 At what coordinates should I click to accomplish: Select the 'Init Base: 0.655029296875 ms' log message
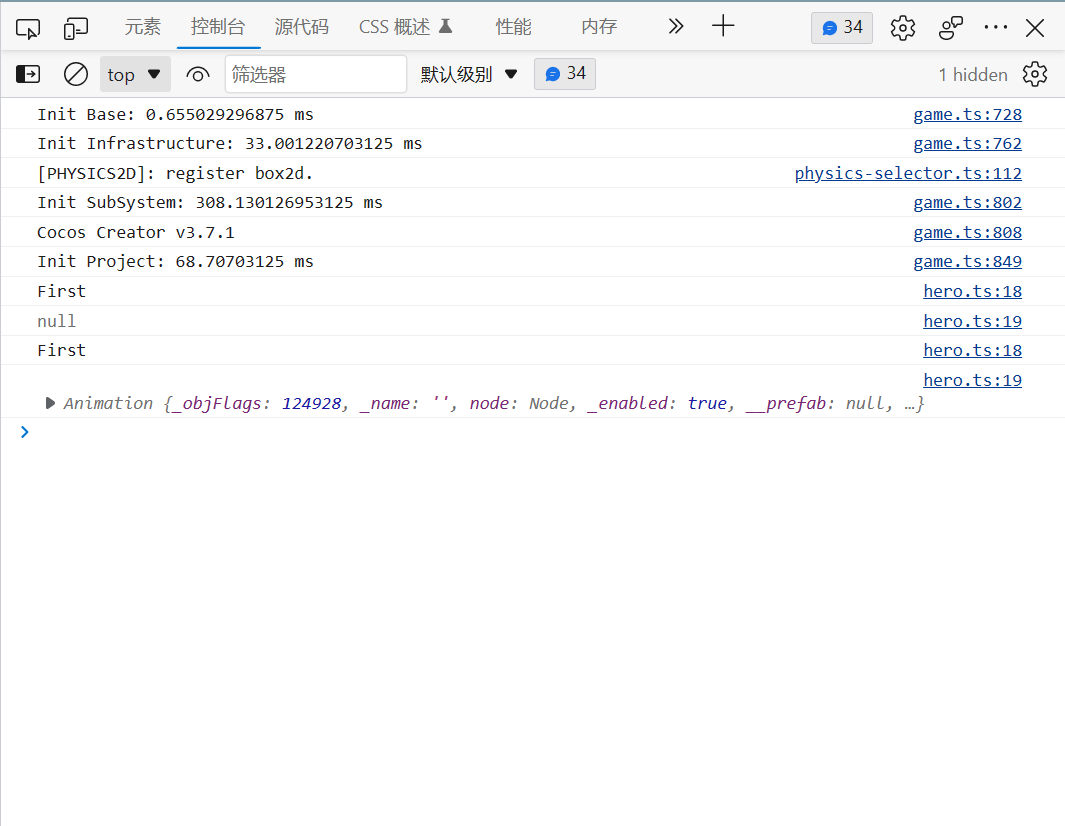(175, 114)
